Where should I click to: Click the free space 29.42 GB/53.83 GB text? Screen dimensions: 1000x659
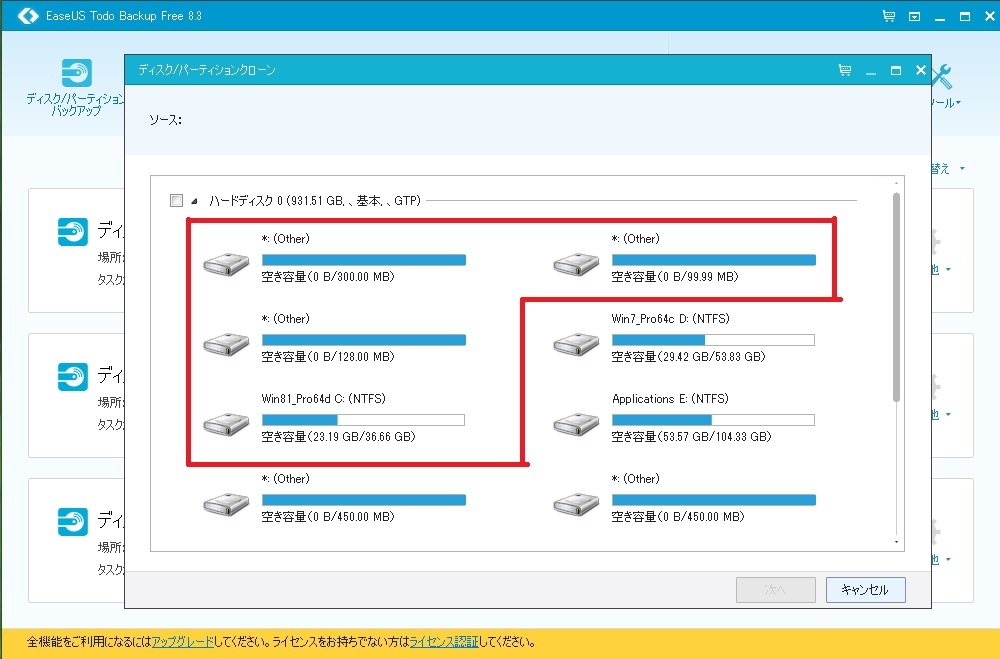[688, 357]
